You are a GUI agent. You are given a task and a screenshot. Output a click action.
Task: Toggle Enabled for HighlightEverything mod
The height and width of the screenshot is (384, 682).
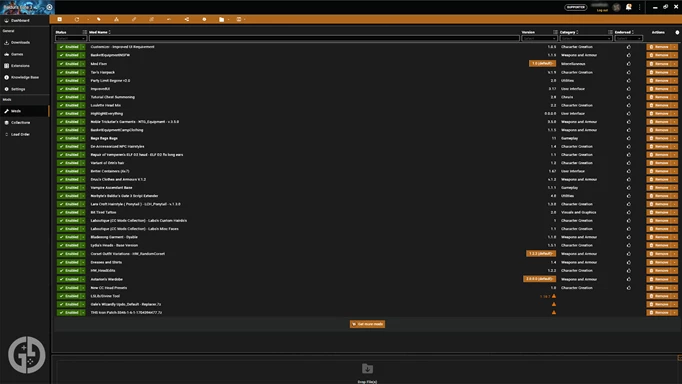[x=69, y=114]
